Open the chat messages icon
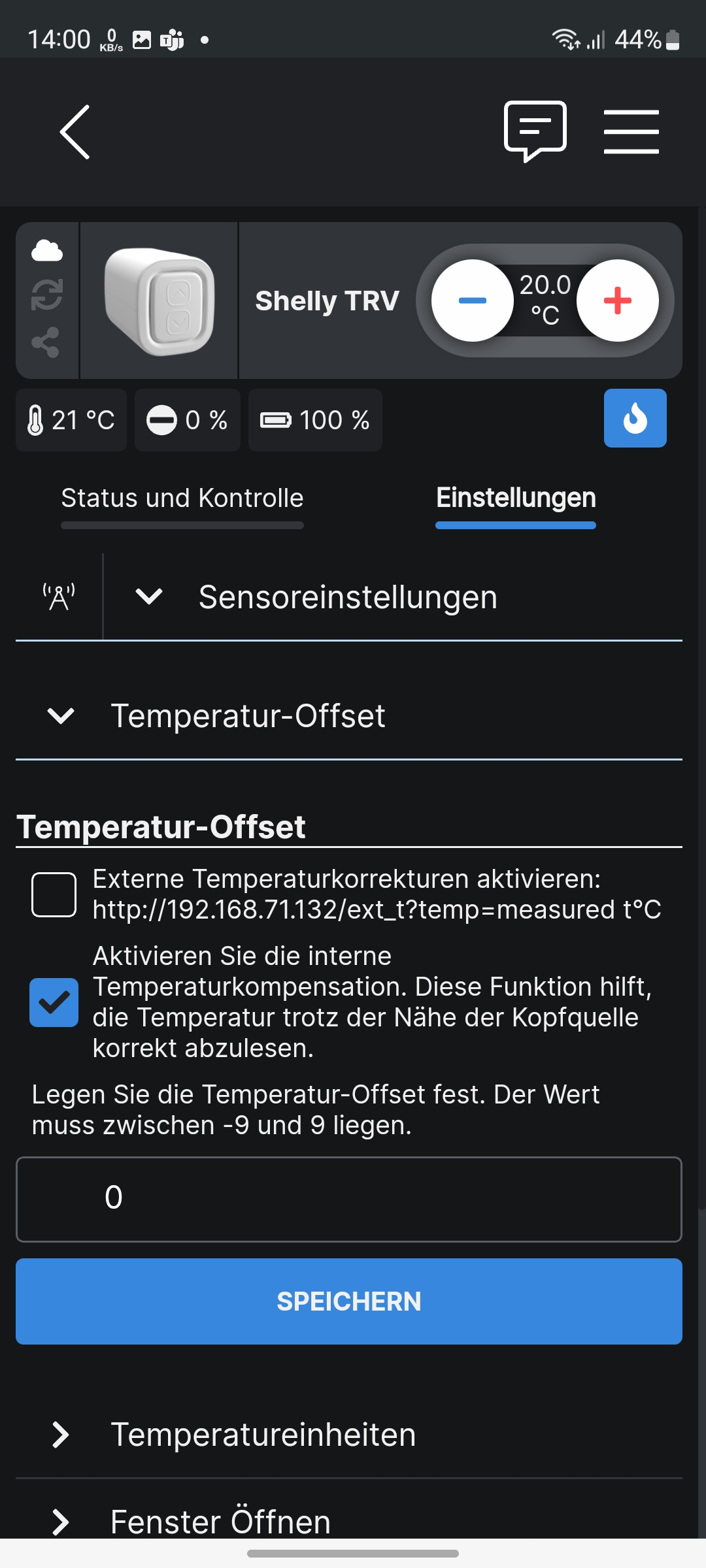The width and height of the screenshot is (706, 1568). coord(535,131)
